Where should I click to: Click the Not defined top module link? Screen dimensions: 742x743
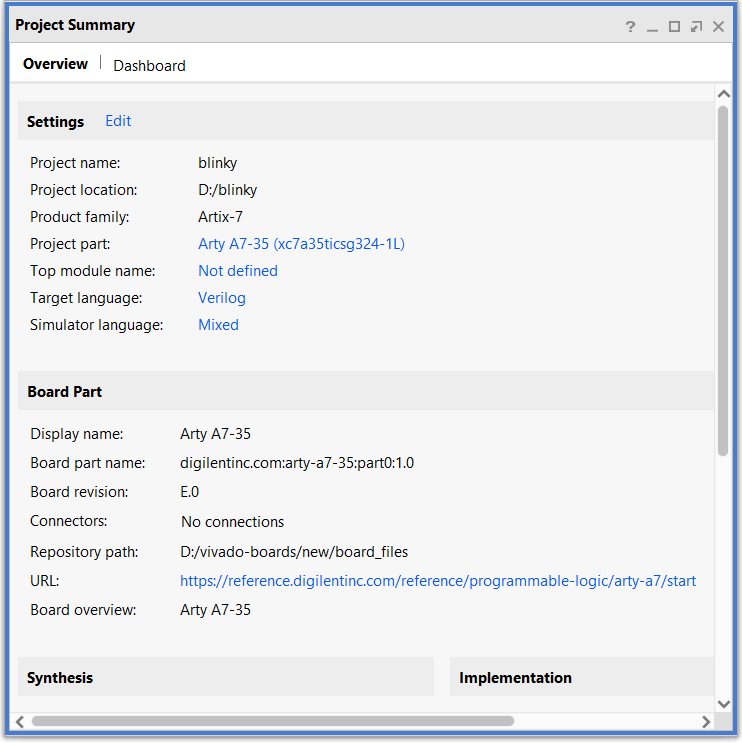238,271
